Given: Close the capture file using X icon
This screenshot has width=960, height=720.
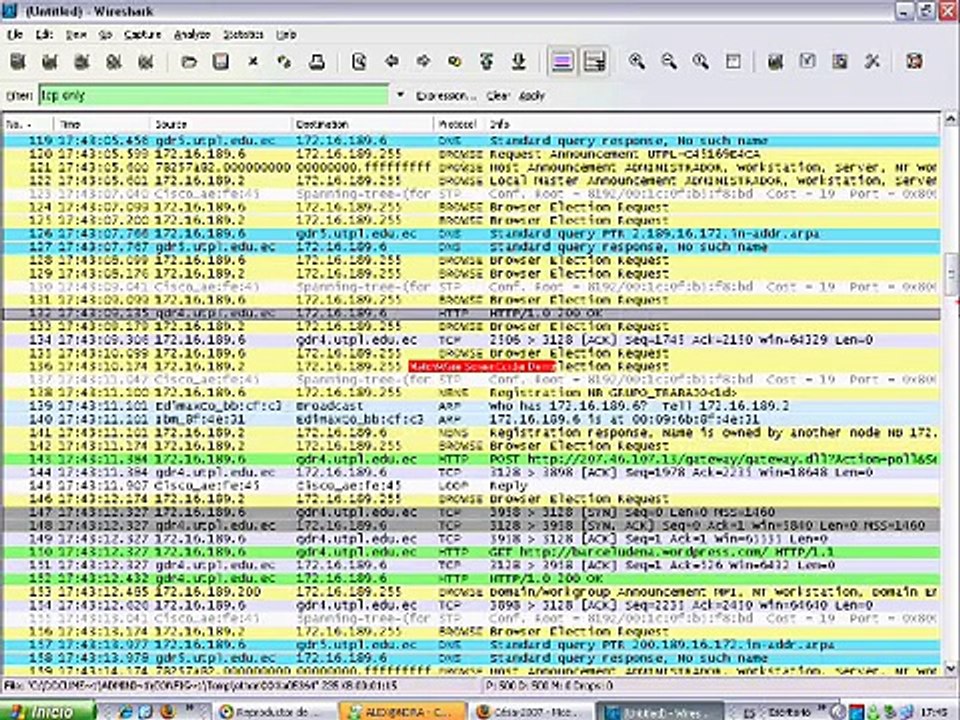Looking at the screenshot, I should [x=253, y=61].
